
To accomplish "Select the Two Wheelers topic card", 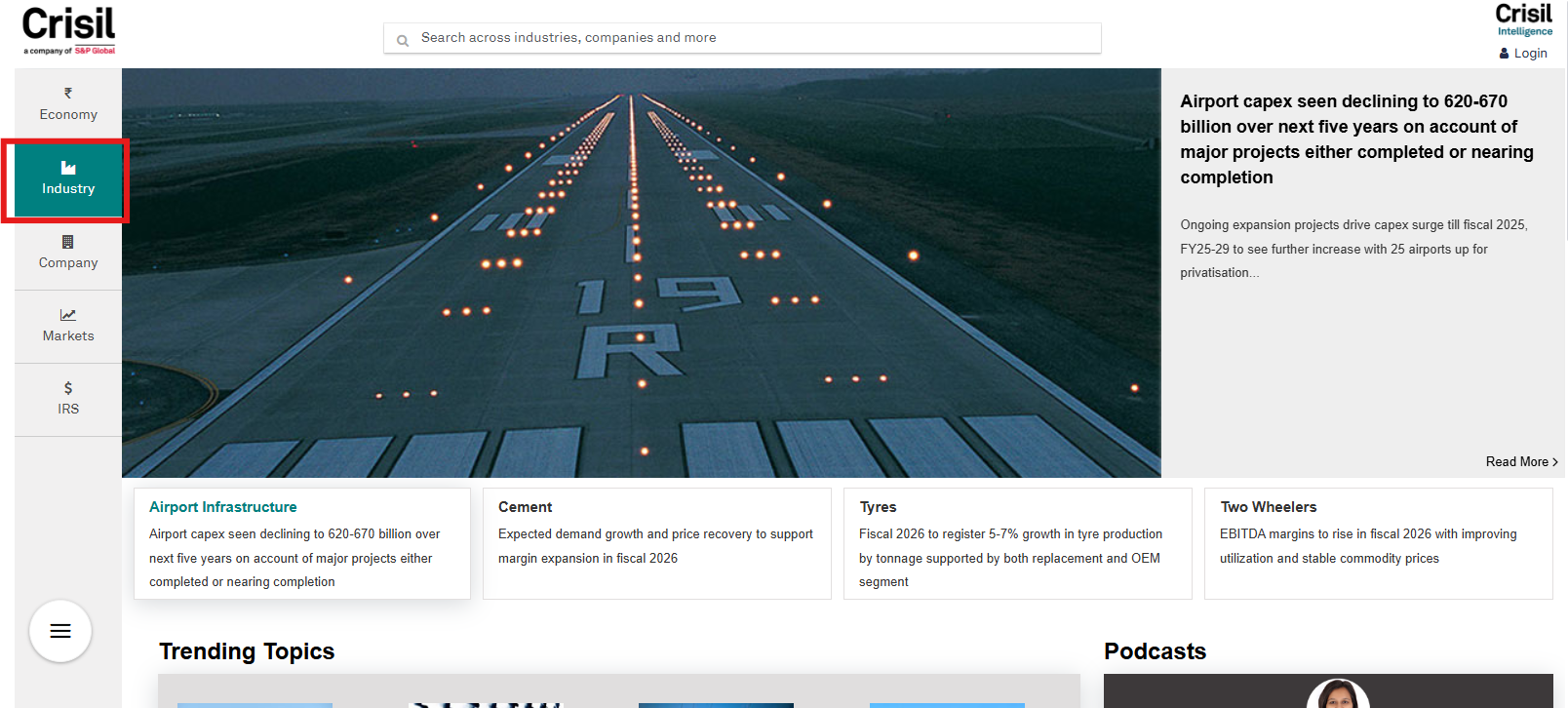I will [1378, 543].
